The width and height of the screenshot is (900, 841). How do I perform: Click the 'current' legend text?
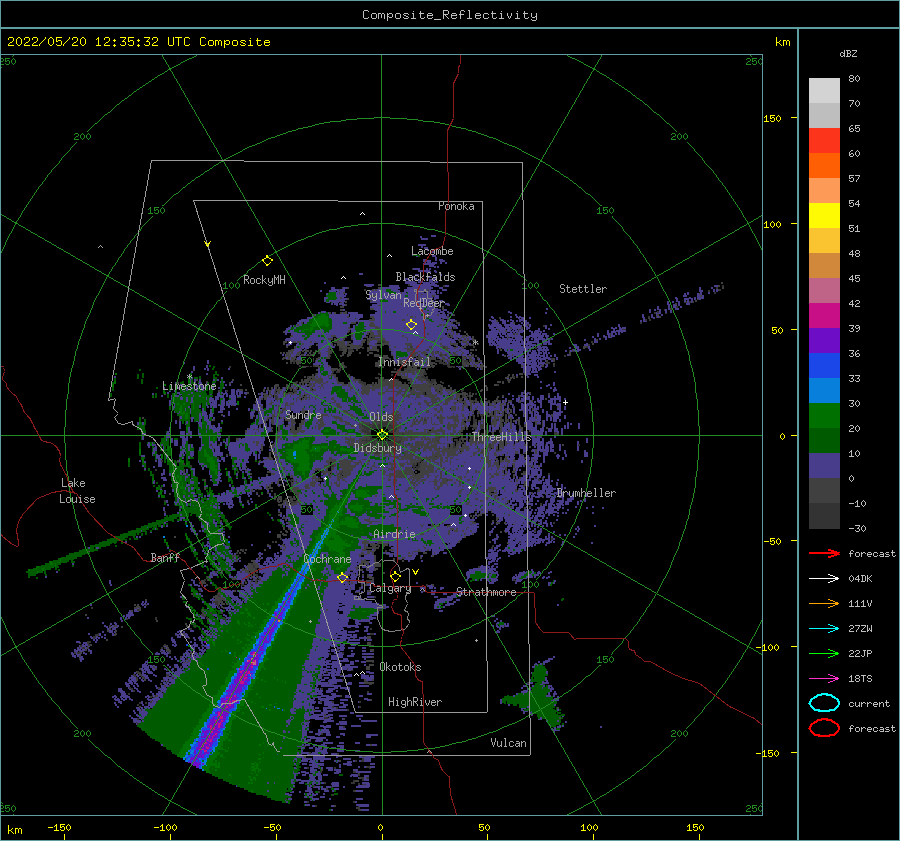[869, 703]
